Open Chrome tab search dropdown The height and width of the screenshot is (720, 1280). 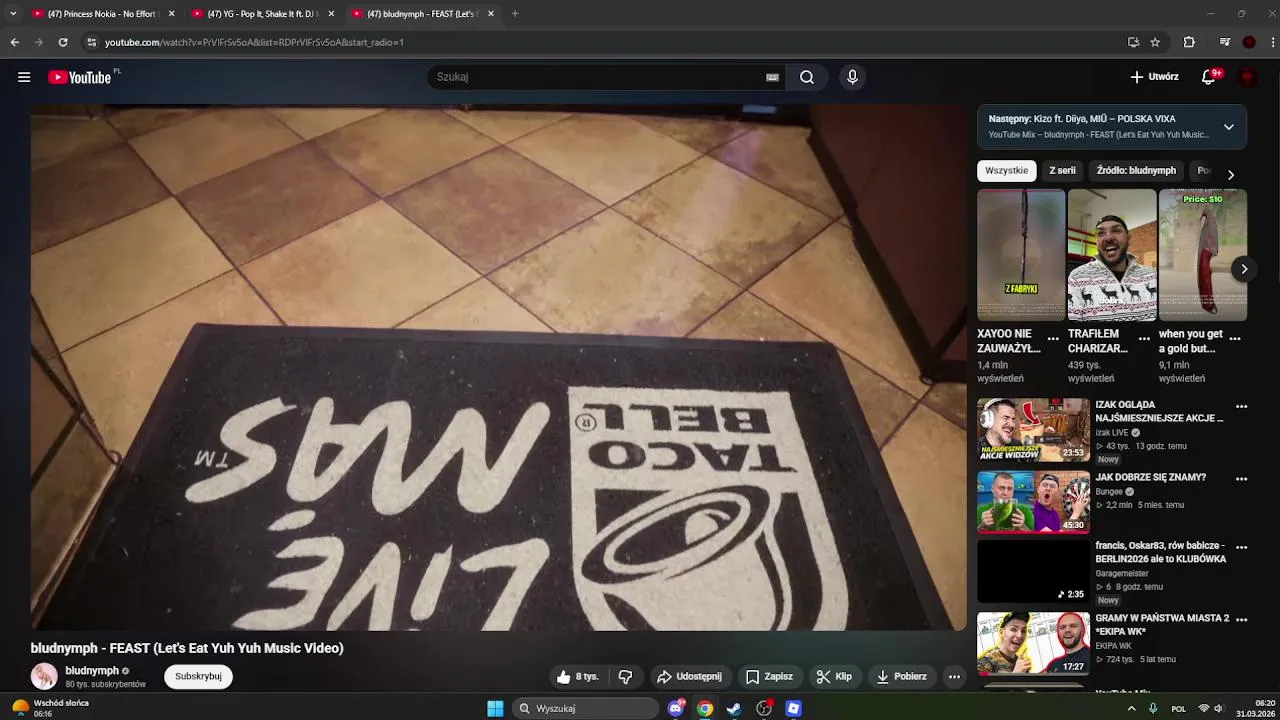(x=13, y=14)
